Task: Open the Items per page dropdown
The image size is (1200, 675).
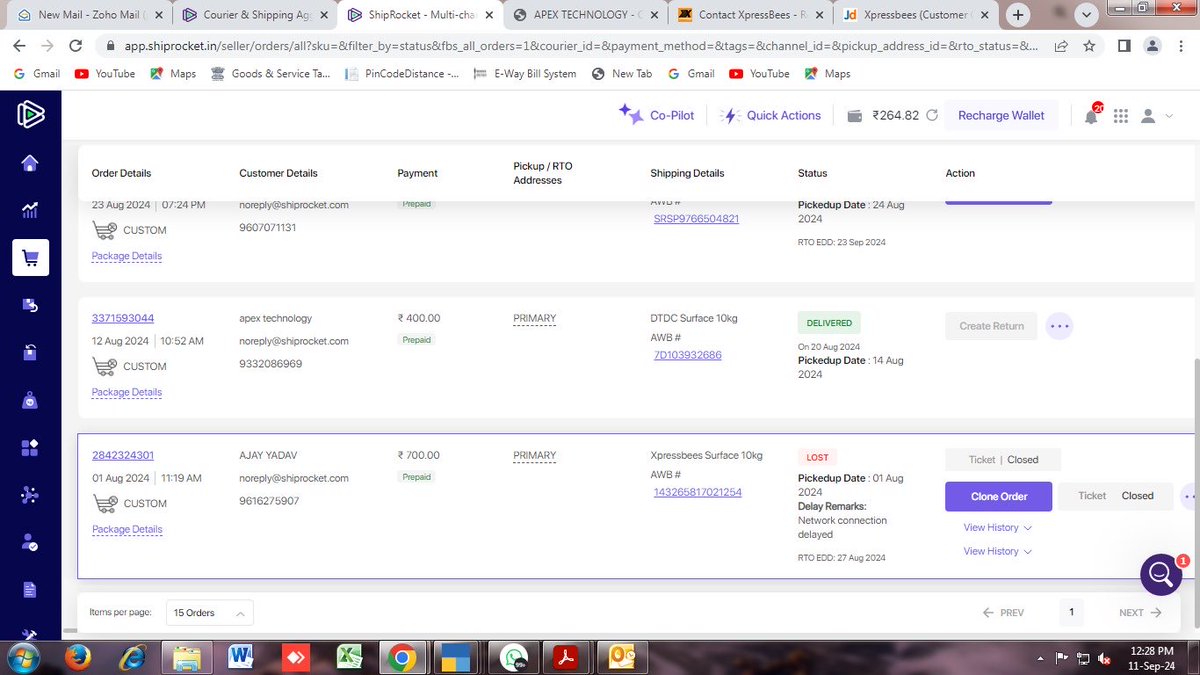Action: point(209,612)
